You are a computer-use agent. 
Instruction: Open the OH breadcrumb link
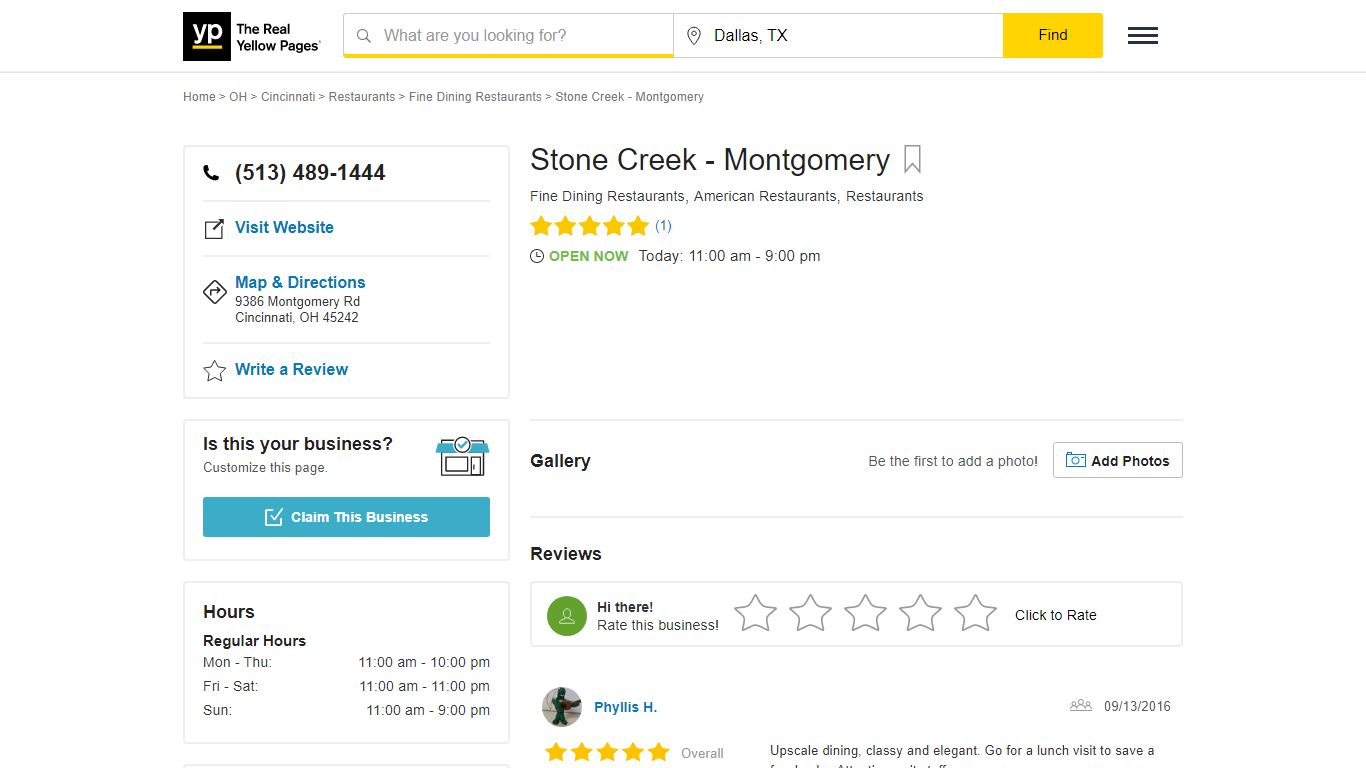[x=238, y=97]
